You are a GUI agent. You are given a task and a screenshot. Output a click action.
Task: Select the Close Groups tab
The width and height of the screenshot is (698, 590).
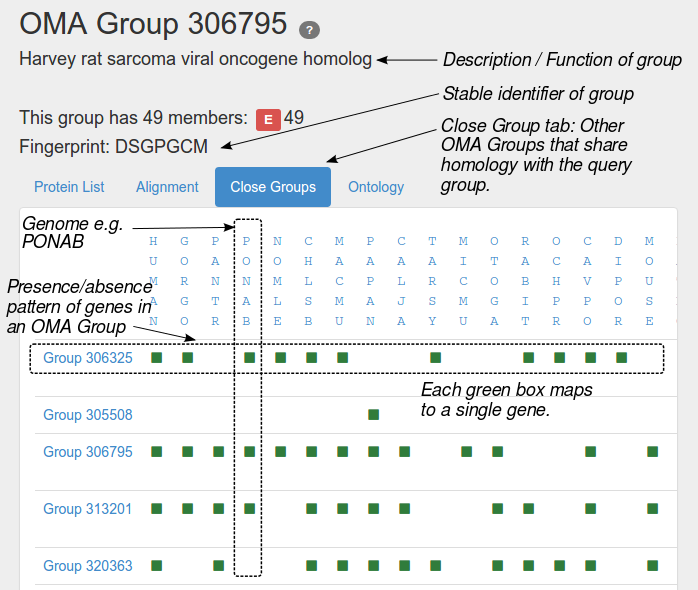tap(273, 187)
